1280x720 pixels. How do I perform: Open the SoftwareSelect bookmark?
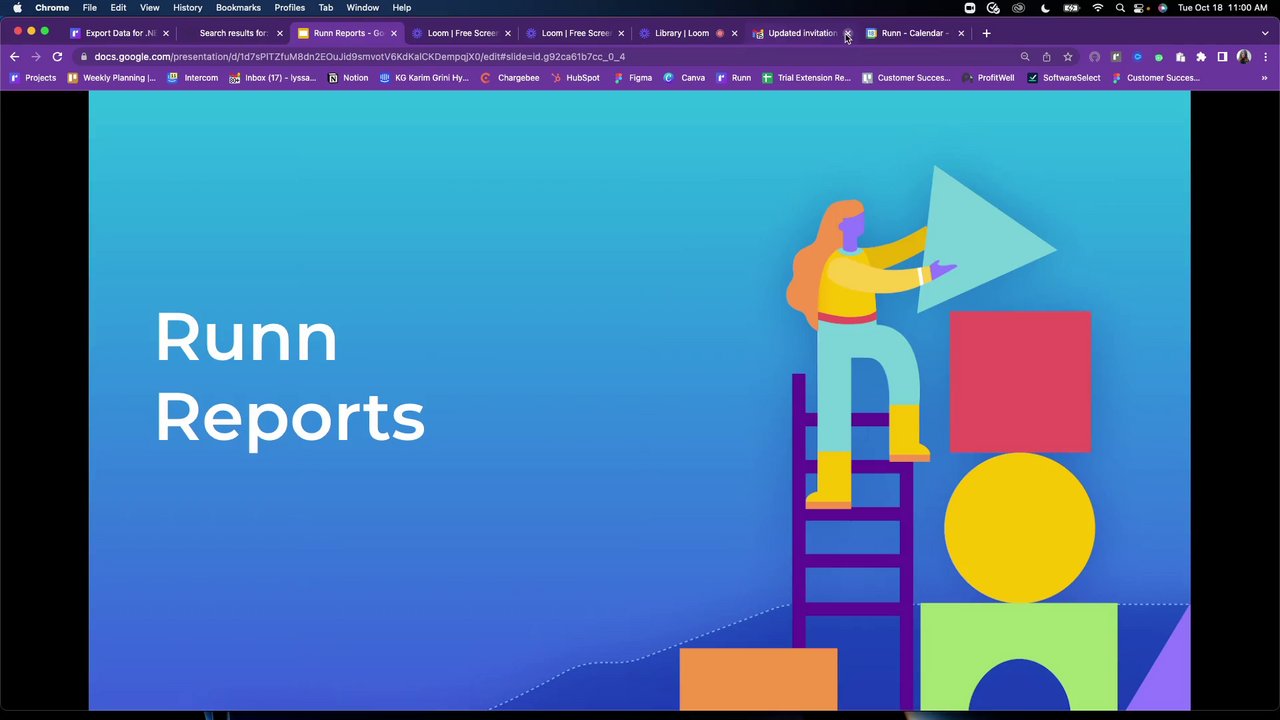tap(1063, 78)
